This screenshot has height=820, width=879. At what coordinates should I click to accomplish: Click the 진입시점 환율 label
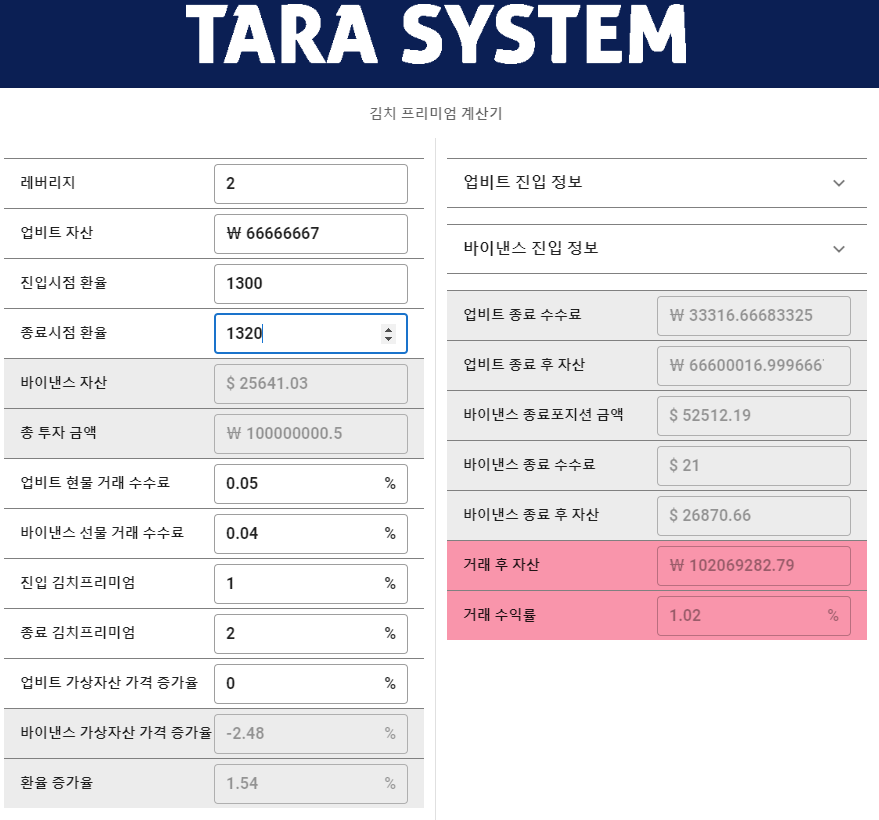pos(63,282)
